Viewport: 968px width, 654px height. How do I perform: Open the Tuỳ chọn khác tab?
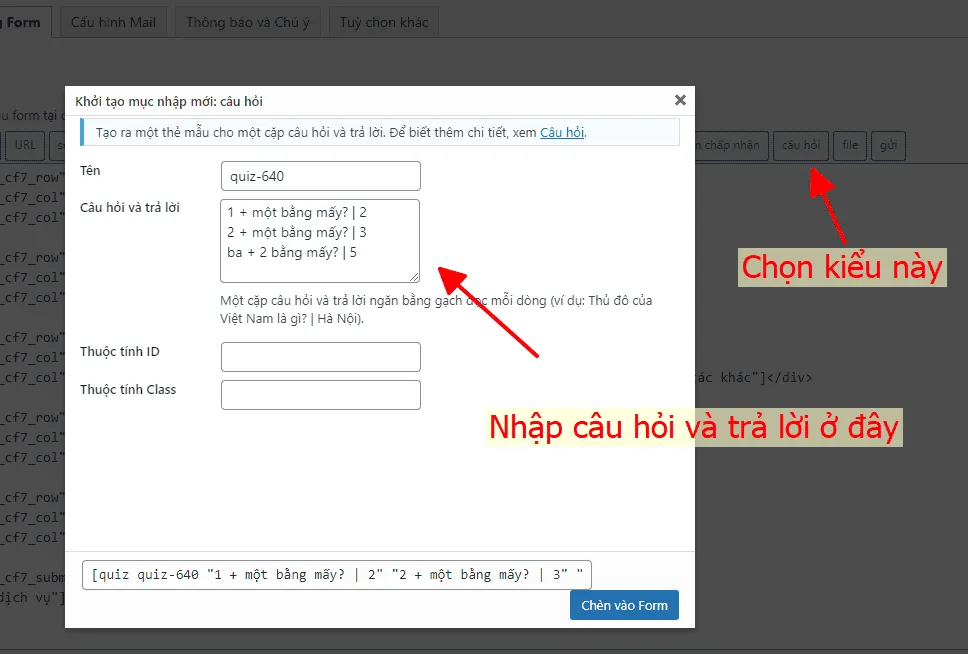pos(383,21)
